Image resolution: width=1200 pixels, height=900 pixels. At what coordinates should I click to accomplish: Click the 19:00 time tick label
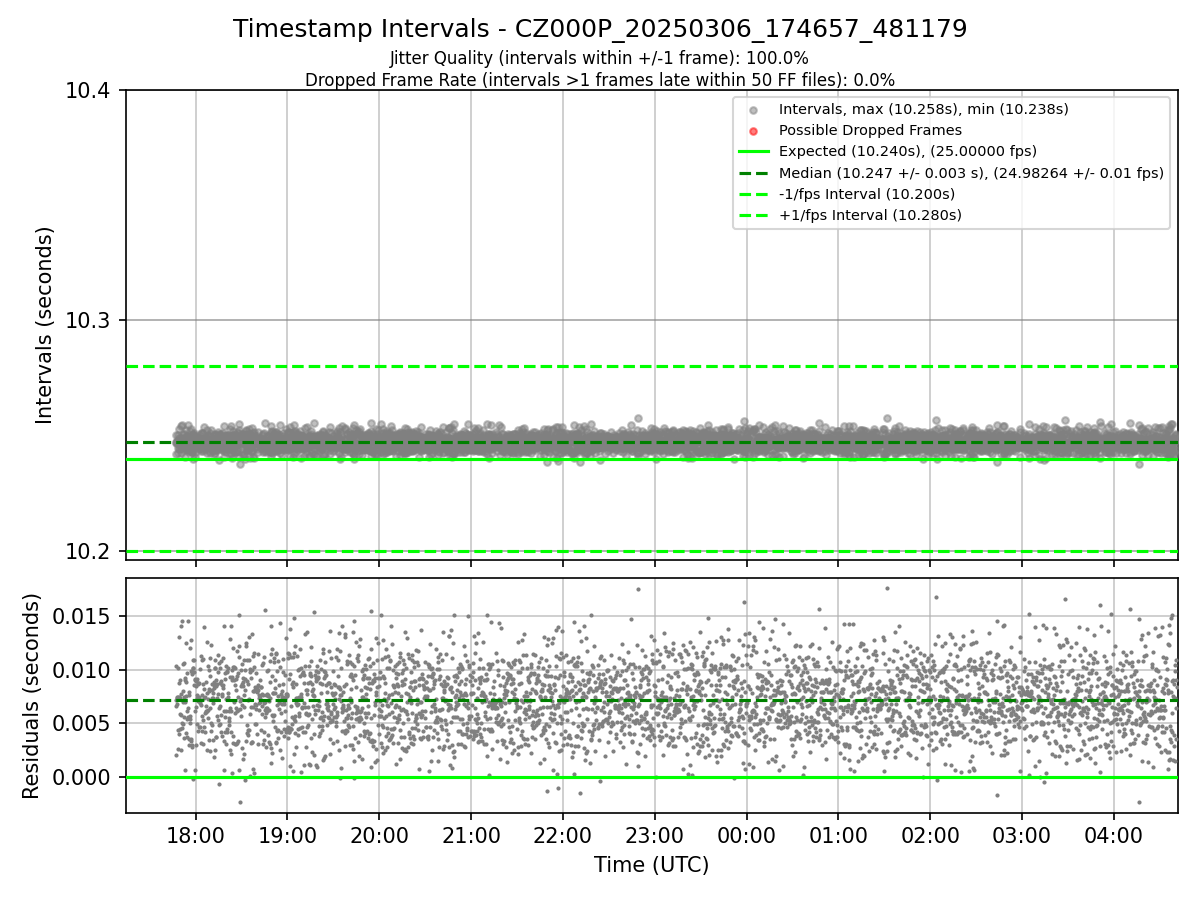pyautogui.click(x=287, y=834)
